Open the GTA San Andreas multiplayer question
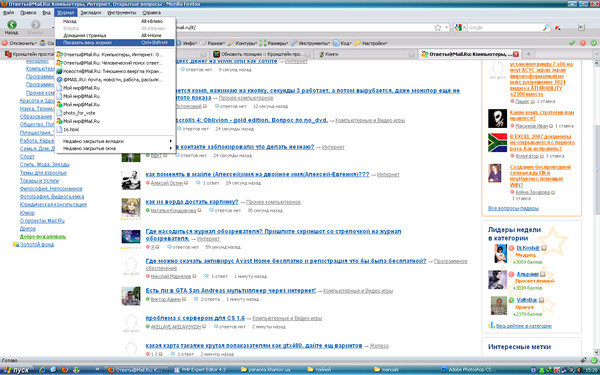 click(x=231, y=290)
